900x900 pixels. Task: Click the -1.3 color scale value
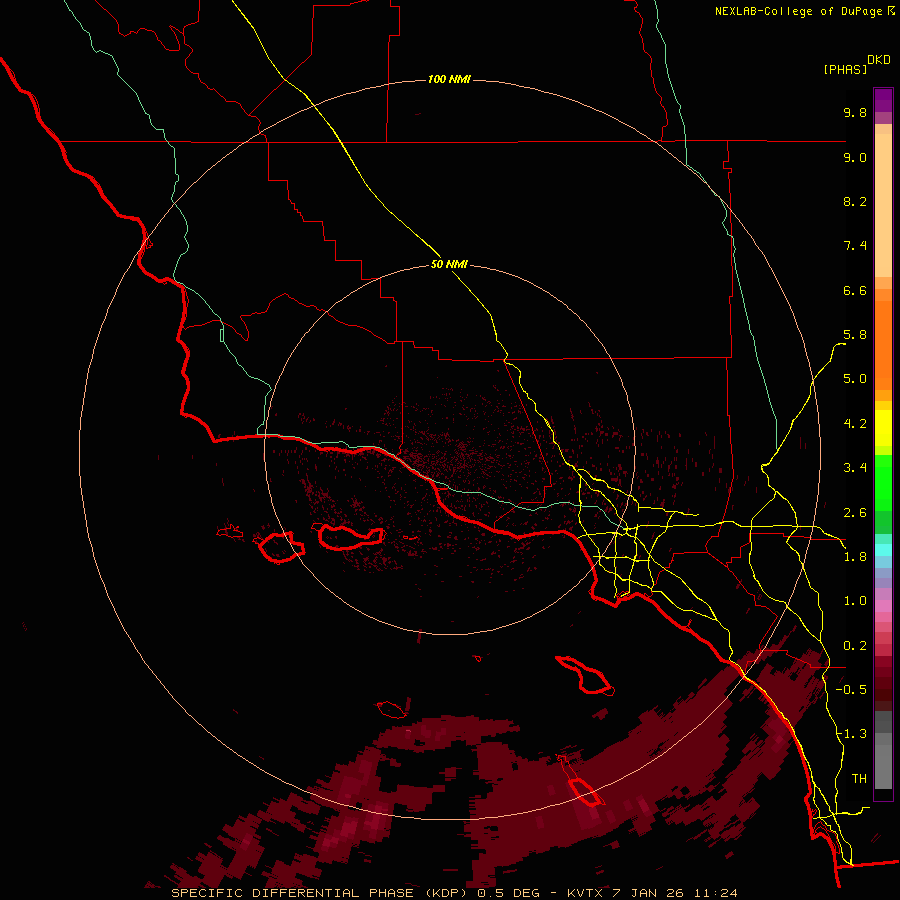point(851,734)
